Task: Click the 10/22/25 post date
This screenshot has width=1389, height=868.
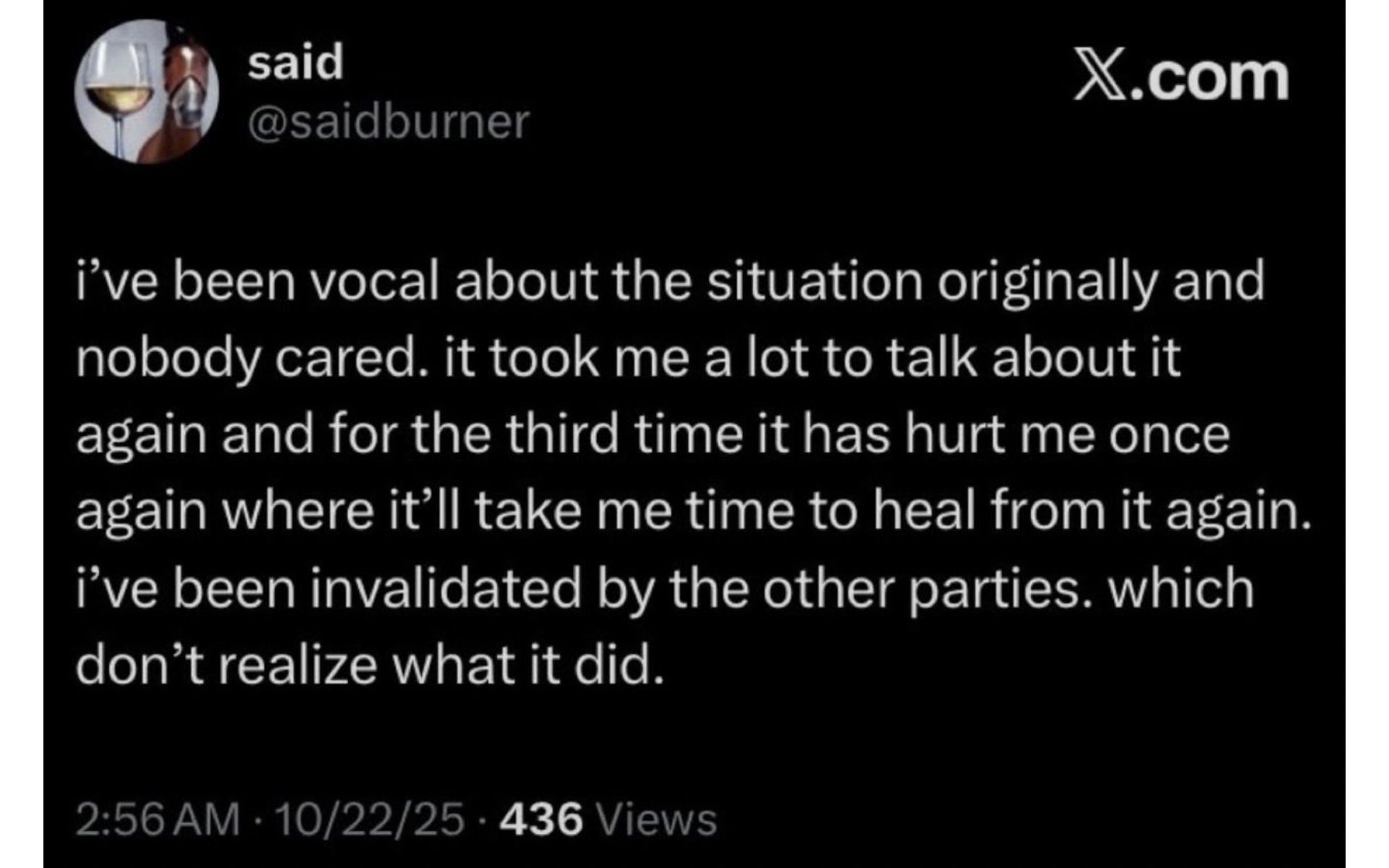Action: (x=369, y=820)
